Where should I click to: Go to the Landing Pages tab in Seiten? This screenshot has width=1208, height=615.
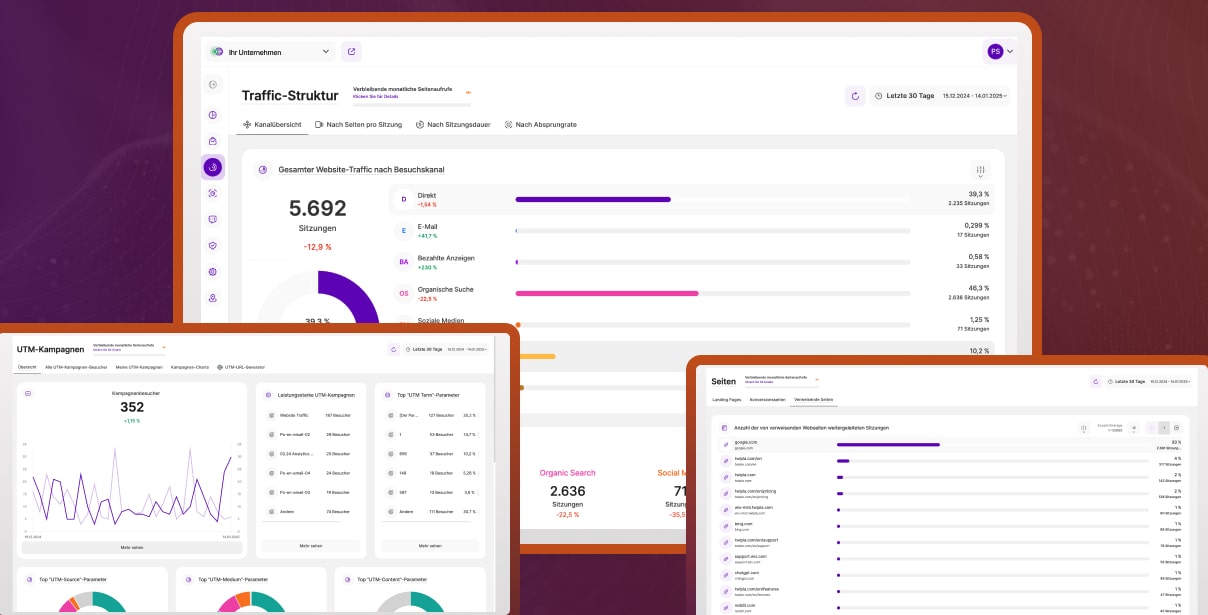coord(727,399)
